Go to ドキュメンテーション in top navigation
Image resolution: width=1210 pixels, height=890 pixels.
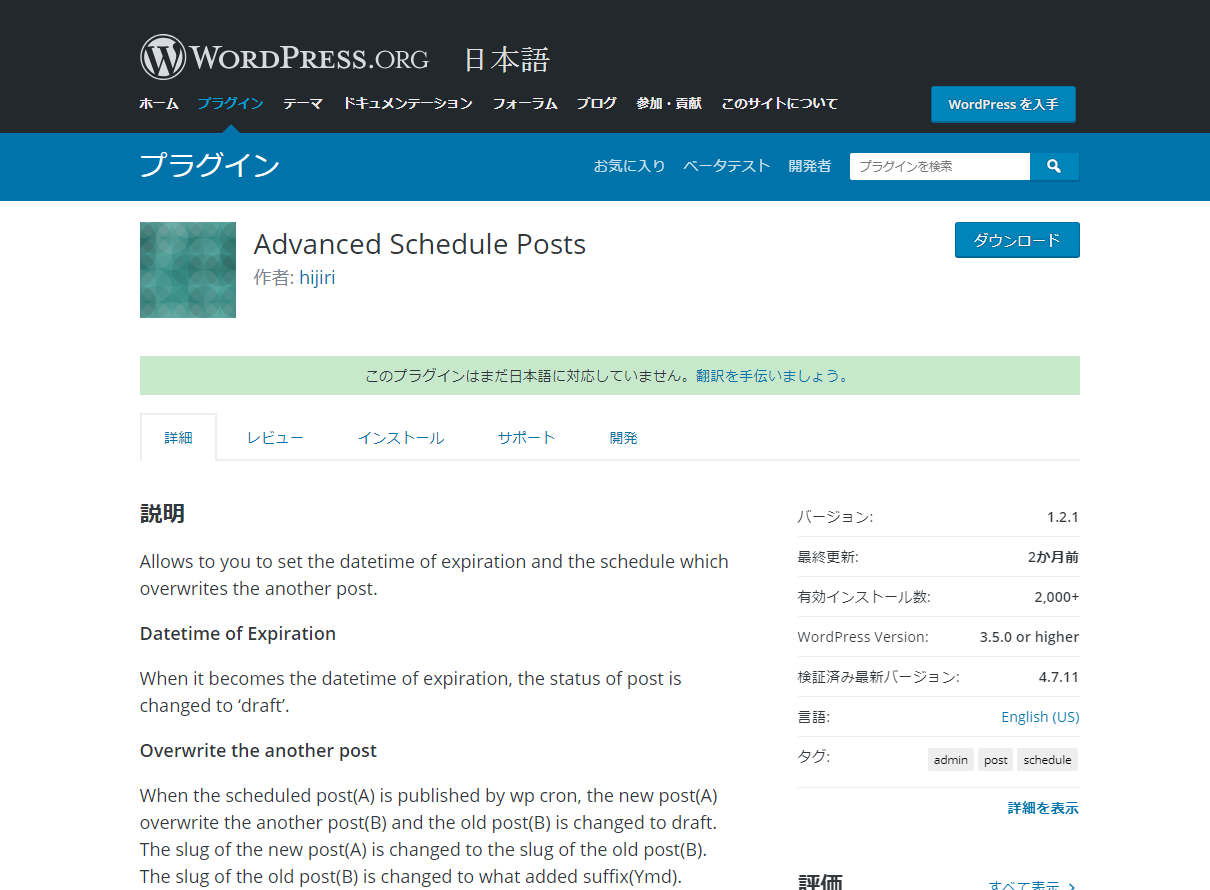click(407, 103)
